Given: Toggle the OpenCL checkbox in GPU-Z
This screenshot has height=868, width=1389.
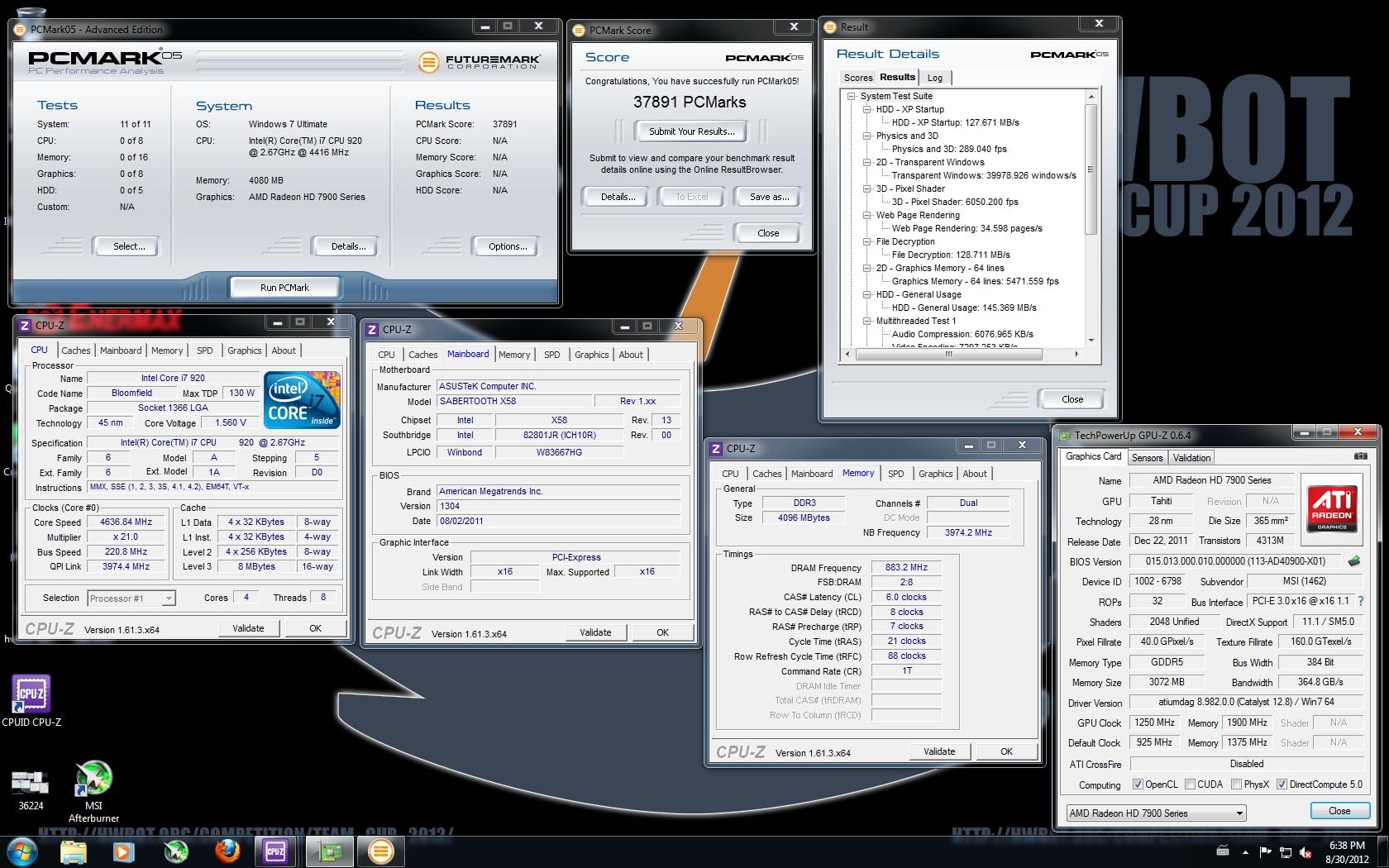Looking at the screenshot, I should [1138, 784].
